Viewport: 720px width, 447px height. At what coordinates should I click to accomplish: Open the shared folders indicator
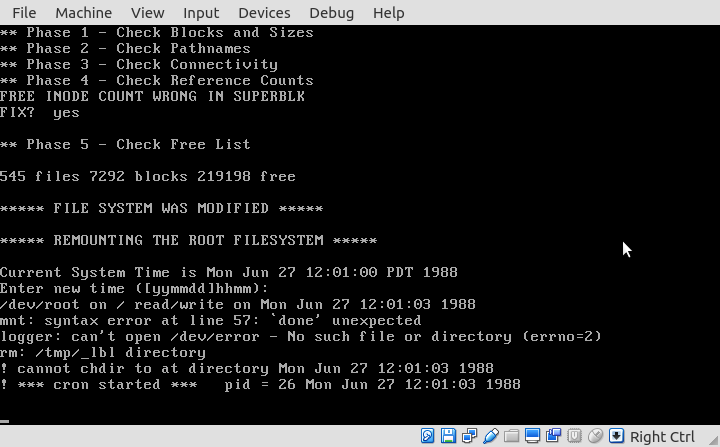pyautogui.click(x=512, y=436)
